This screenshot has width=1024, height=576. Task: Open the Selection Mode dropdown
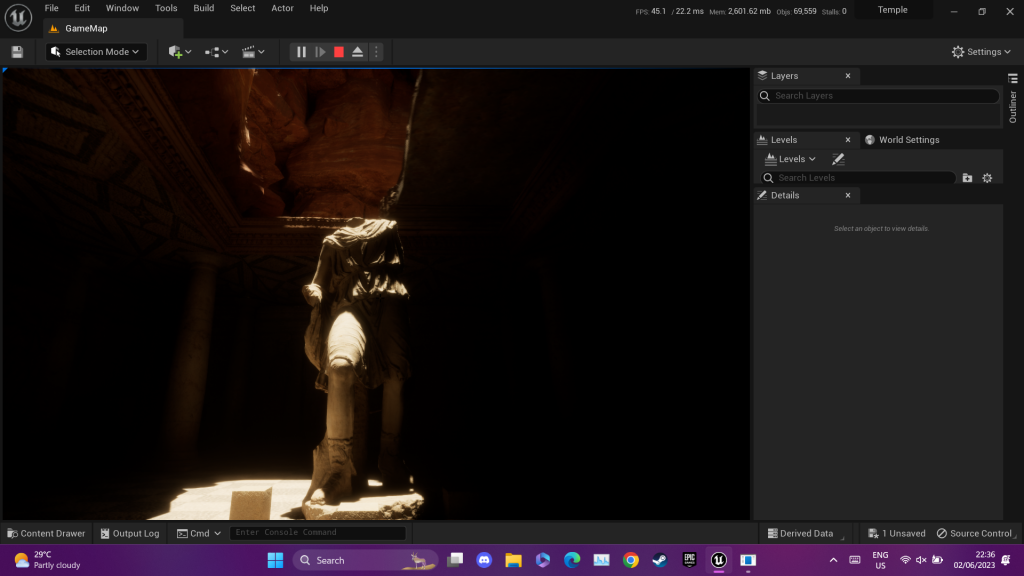(97, 52)
